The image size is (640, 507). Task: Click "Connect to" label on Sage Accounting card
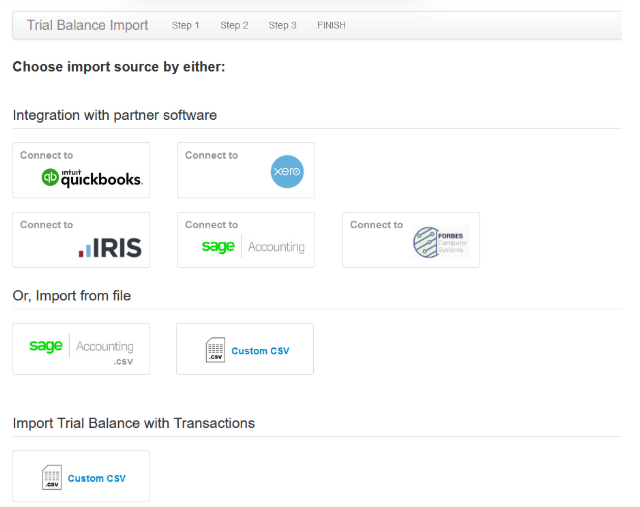(211, 225)
